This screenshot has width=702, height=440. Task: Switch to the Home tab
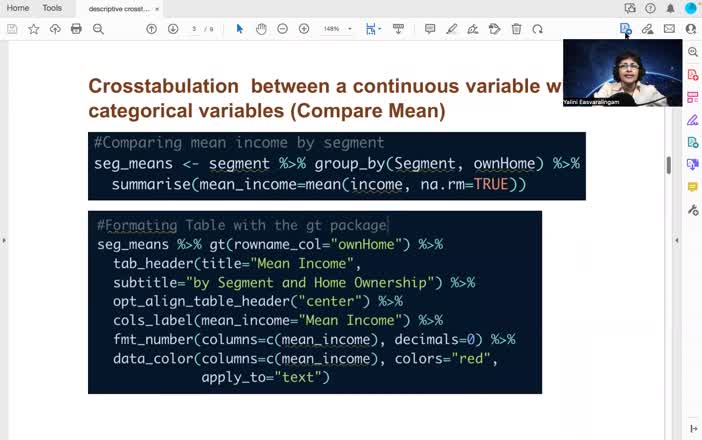point(18,8)
